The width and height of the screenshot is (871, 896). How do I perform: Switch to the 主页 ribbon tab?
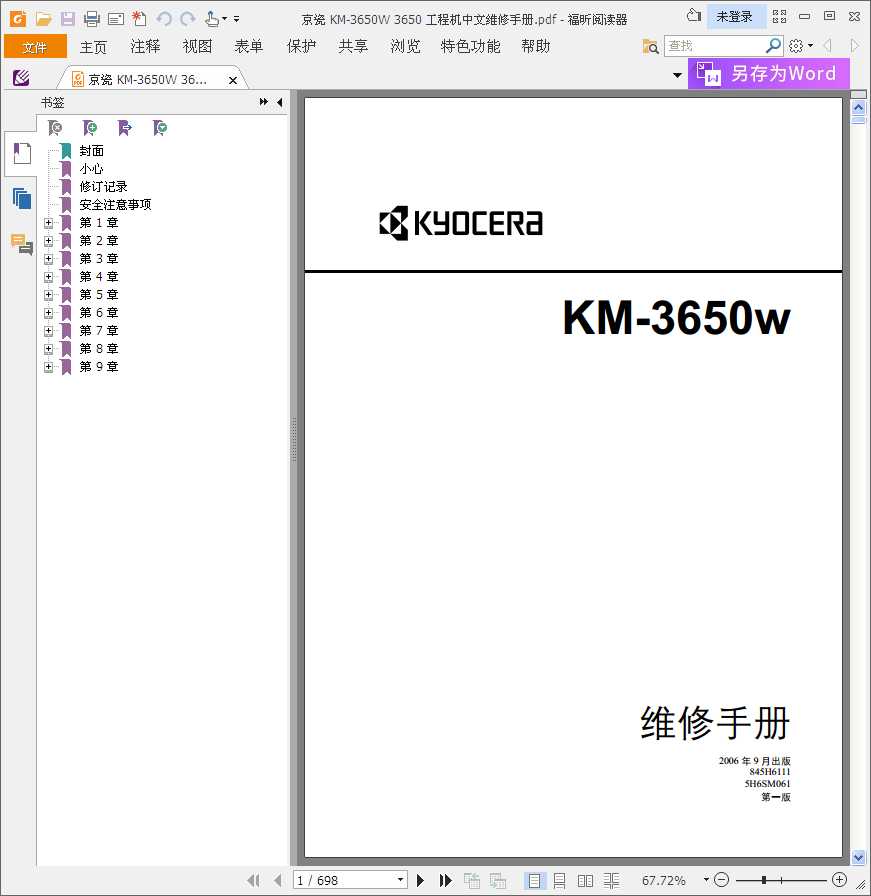pos(93,46)
